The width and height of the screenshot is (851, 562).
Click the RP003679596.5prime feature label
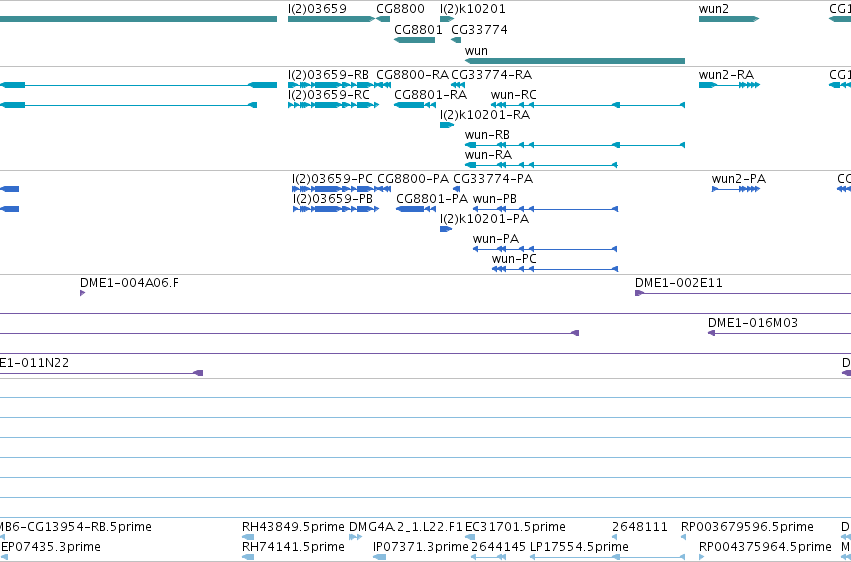click(747, 527)
